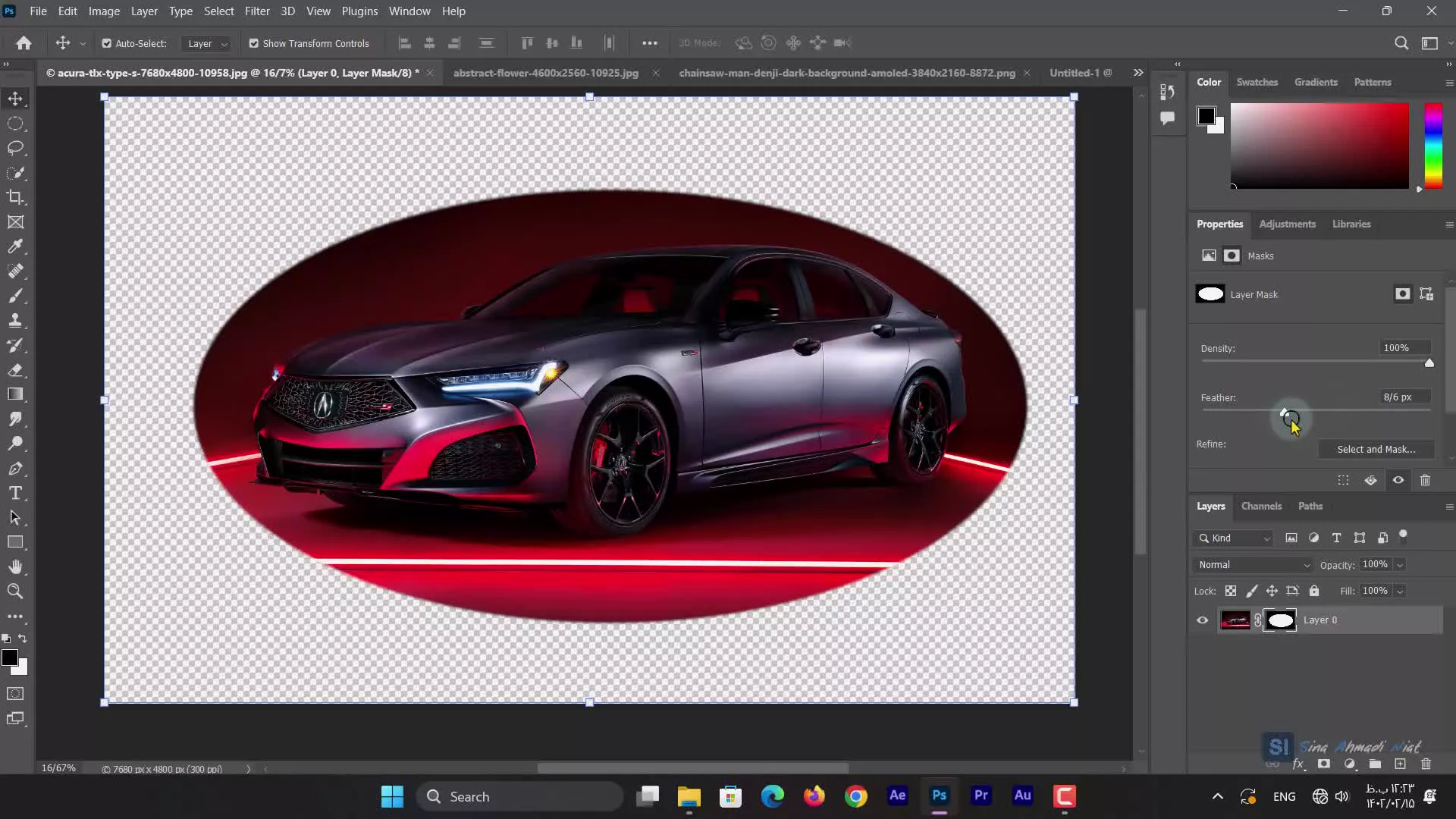Click foreground color swatch in Color panel
1456x819 pixels.
coord(1206,115)
